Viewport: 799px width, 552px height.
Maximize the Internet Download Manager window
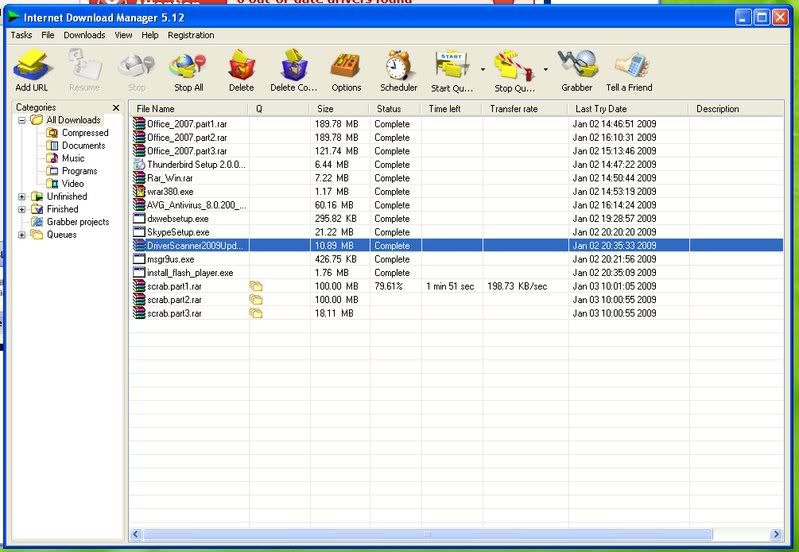click(x=762, y=17)
